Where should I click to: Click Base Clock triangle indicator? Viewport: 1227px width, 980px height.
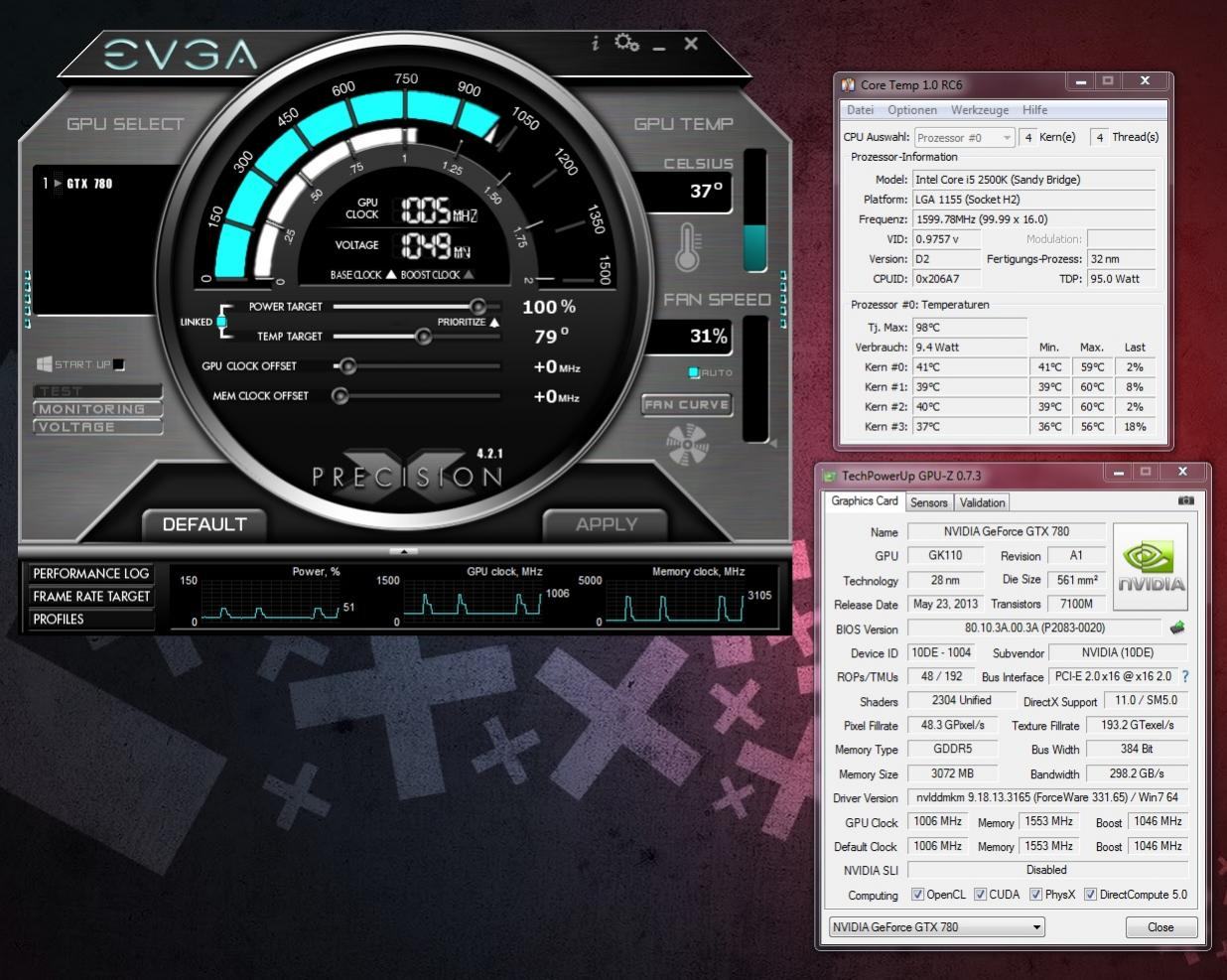(391, 274)
